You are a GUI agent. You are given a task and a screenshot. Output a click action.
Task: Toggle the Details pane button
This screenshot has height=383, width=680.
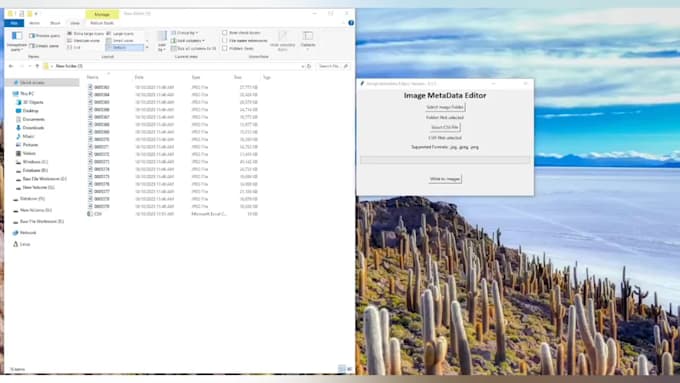click(x=44, y=46)
